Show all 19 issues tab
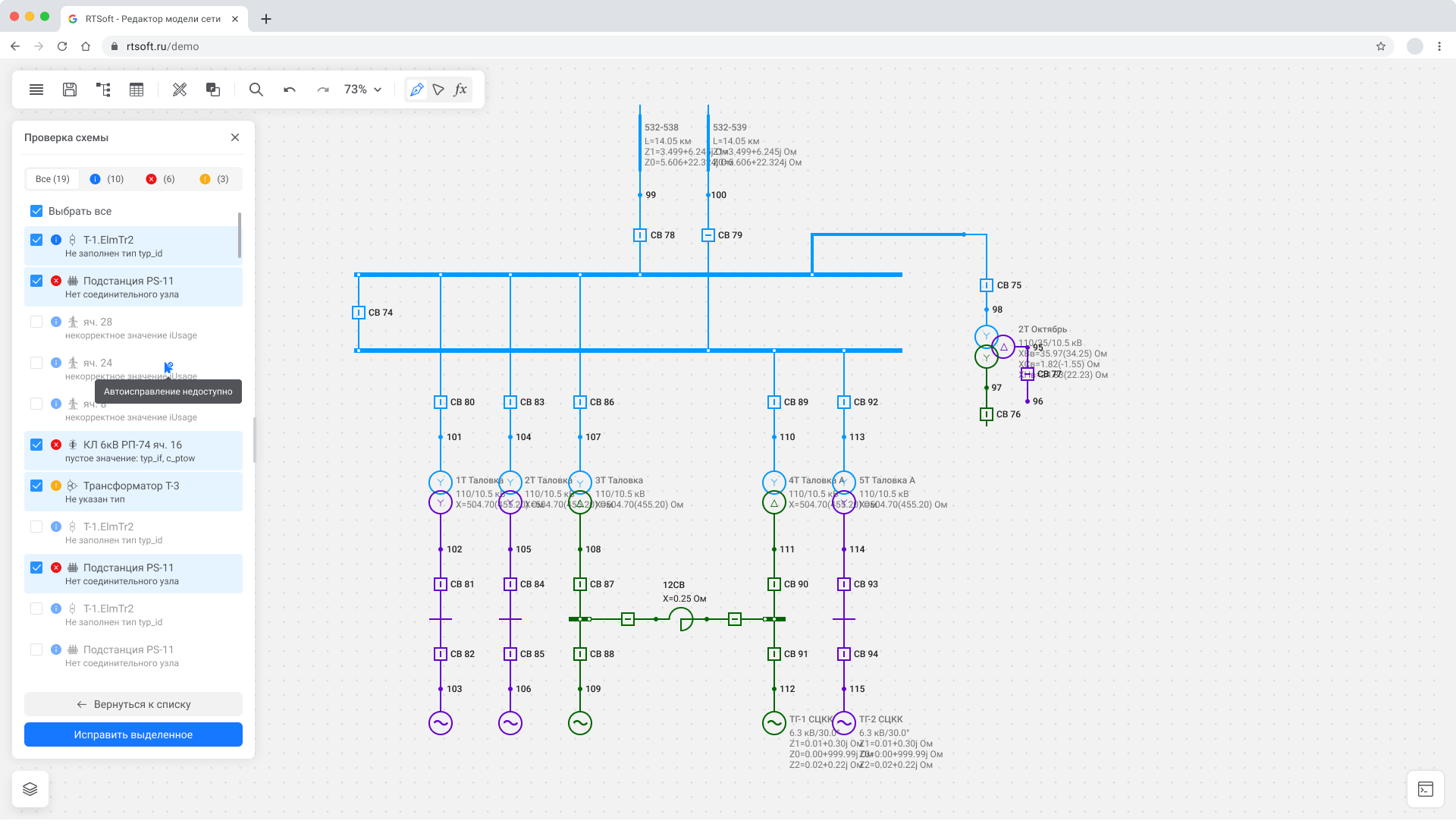The image size is (1456, 824). 52,179
